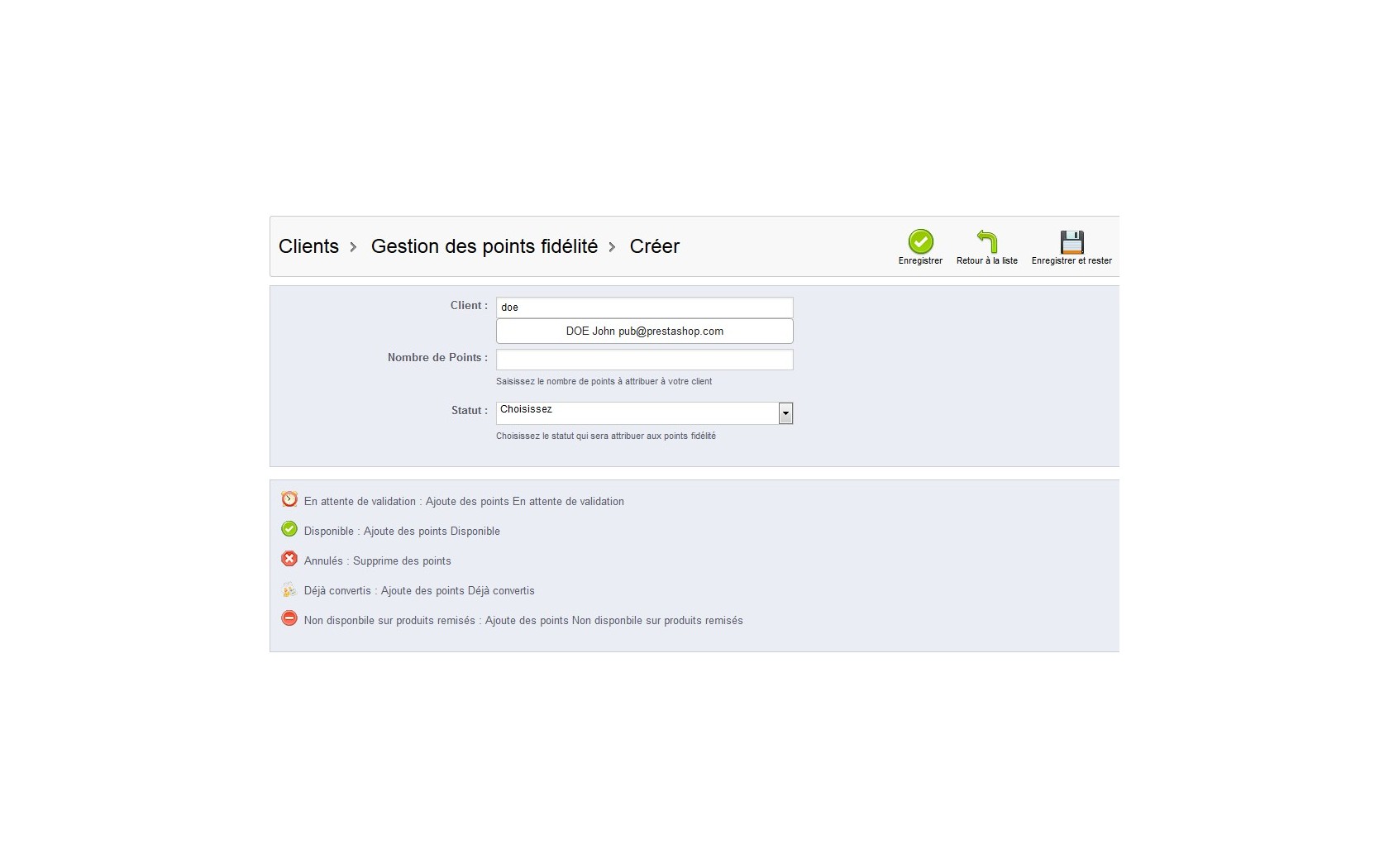The image size is (1389, 868).
Task: Click the green Enregistrer checkmark icon
Action: [920, 241]
